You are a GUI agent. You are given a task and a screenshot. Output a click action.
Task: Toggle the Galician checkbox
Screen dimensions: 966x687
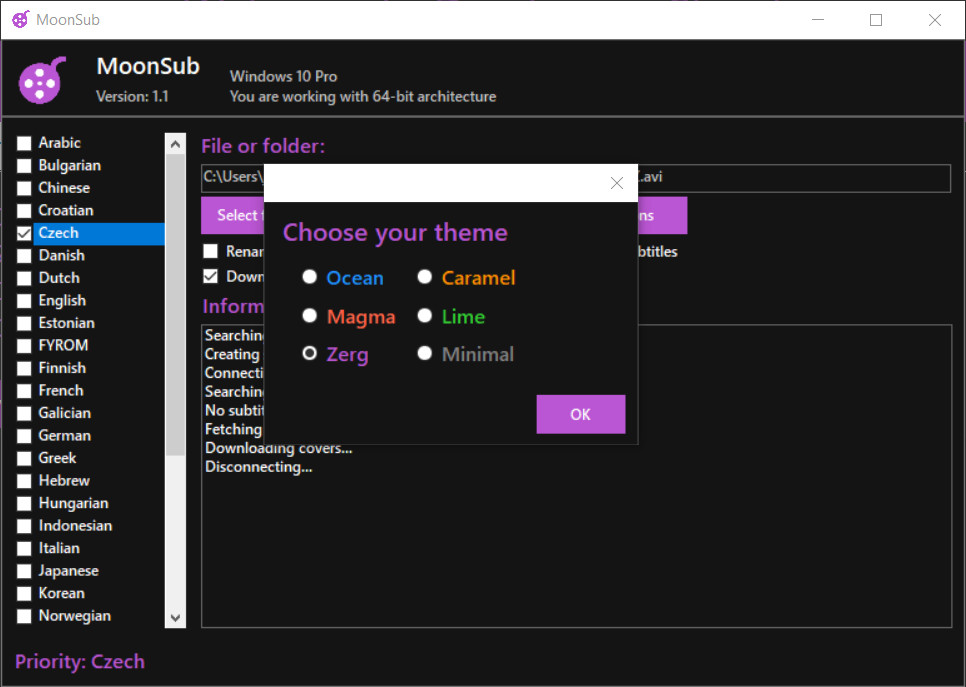24,413
